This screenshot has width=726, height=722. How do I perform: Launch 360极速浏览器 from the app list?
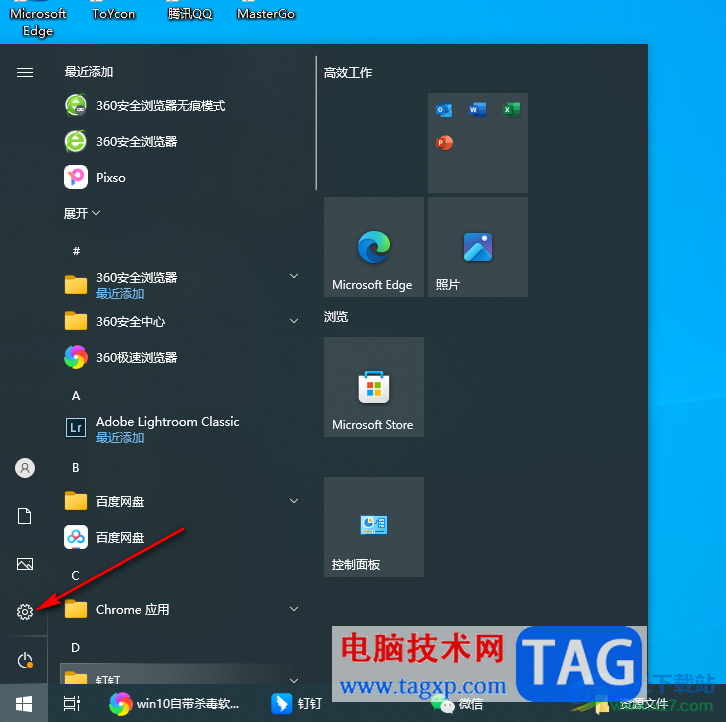click(182, 357)
